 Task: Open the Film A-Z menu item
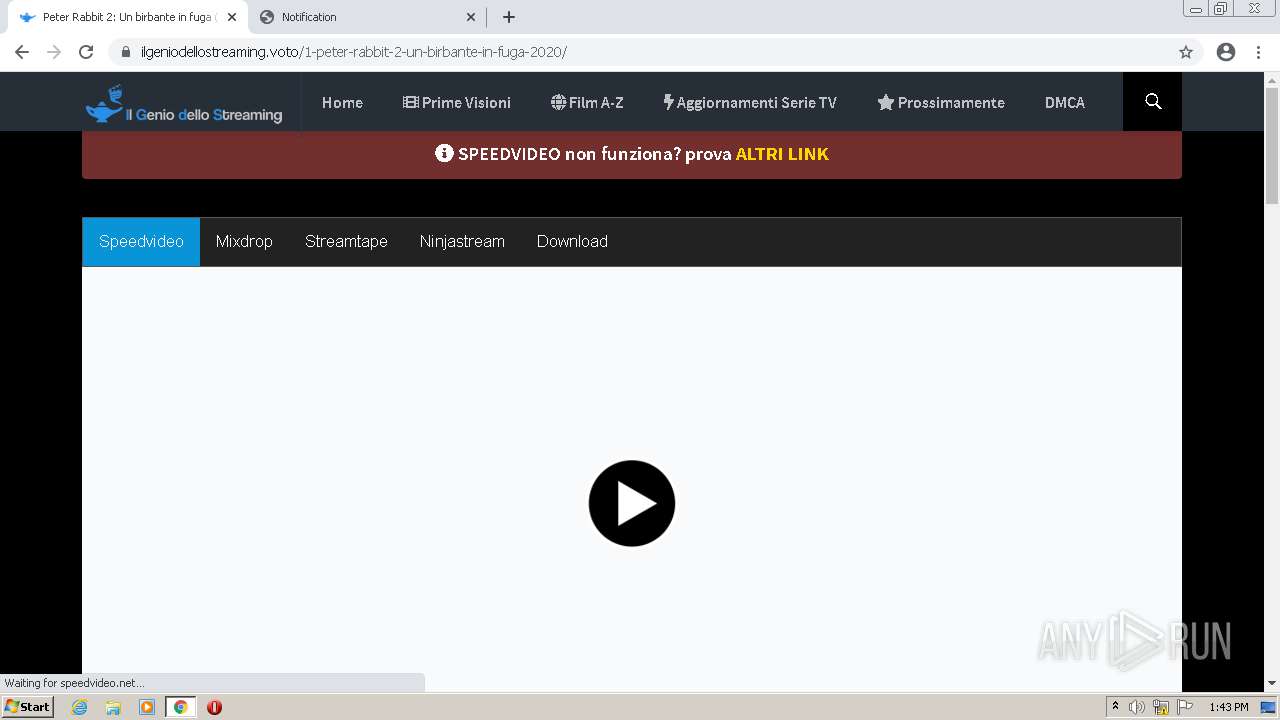587,102
